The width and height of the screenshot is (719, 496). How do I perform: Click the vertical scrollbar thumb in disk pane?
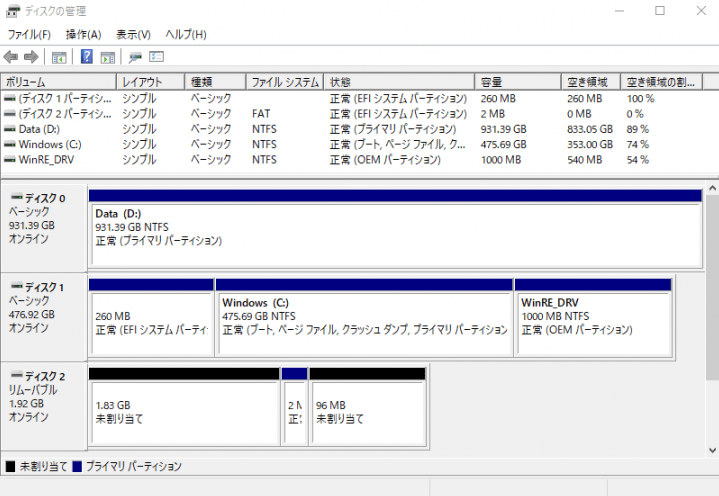click(x=712, y=287)
